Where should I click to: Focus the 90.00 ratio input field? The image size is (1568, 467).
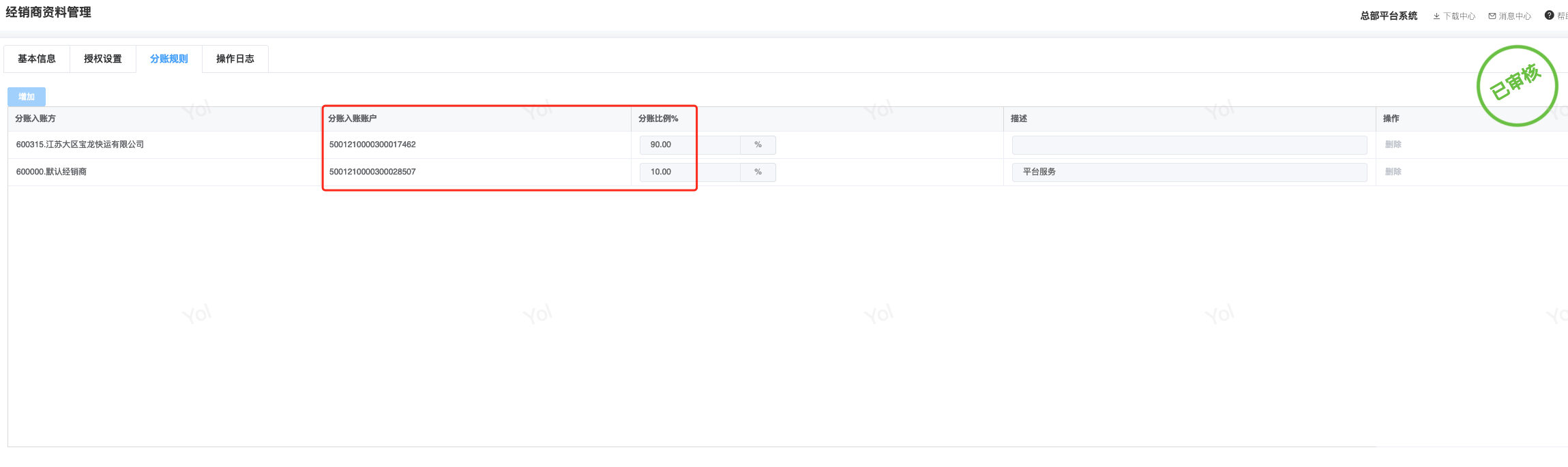pyautogui.click(x=689, y=145)
